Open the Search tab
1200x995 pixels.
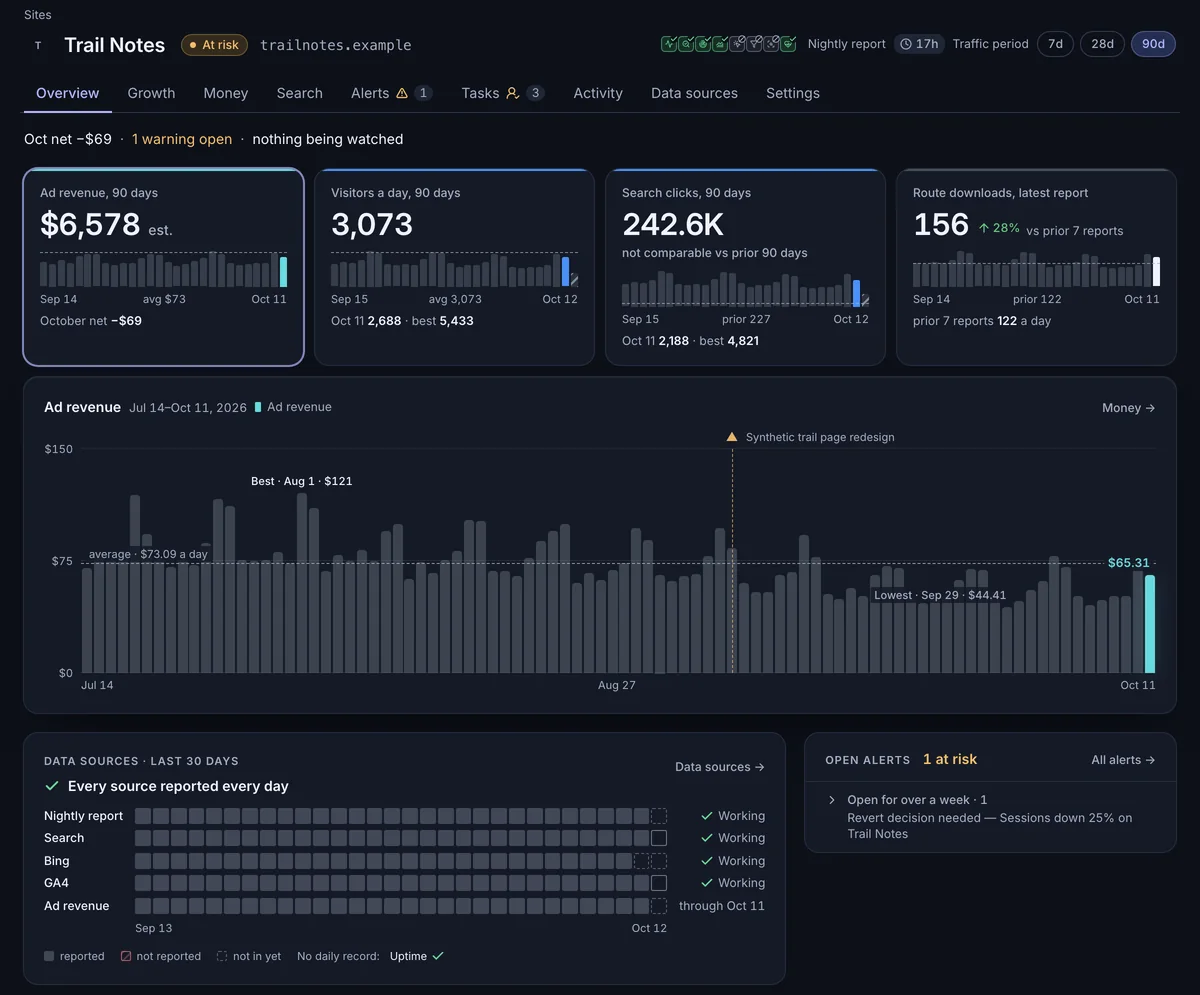[x=300, y=93]
